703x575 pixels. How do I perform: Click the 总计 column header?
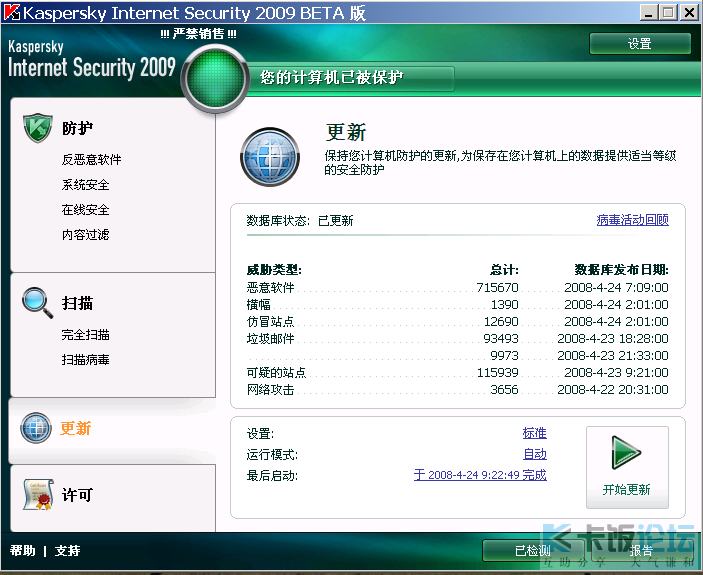[x=504, y=270]
